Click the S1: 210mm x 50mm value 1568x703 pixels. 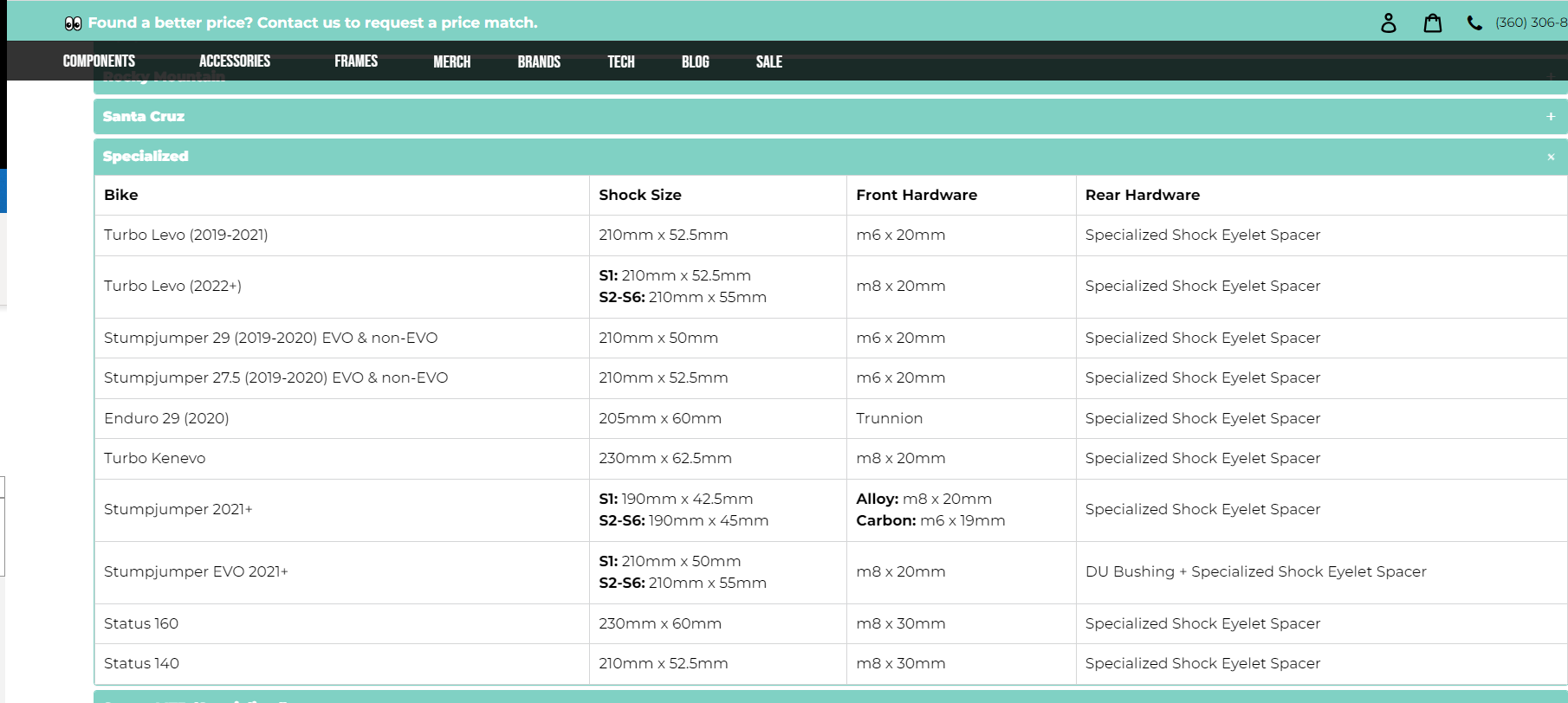point(670,561)
